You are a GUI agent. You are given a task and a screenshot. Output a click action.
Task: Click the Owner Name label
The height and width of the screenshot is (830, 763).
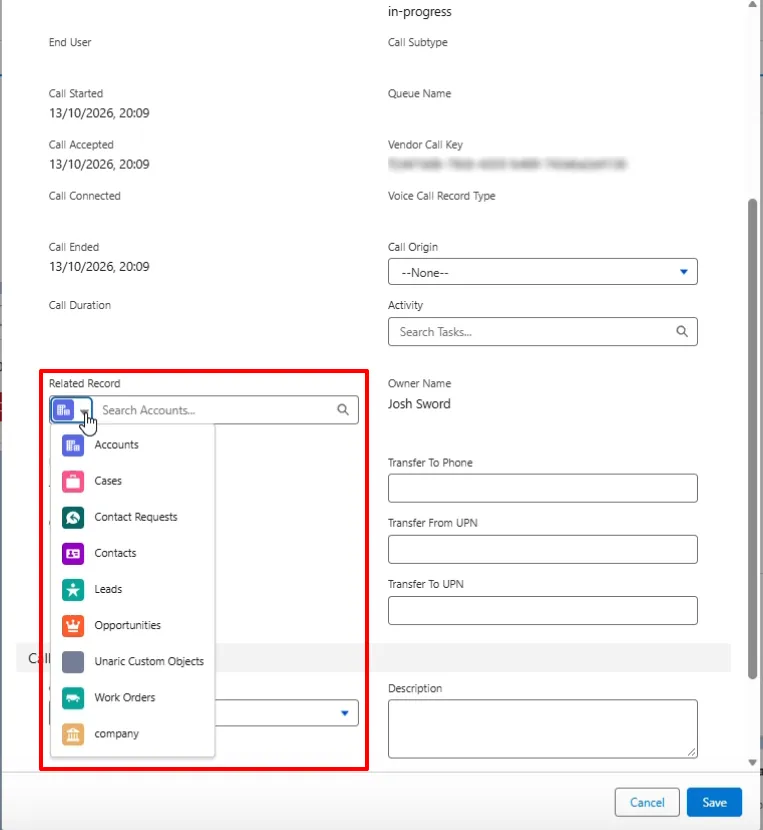coord(419,383)
